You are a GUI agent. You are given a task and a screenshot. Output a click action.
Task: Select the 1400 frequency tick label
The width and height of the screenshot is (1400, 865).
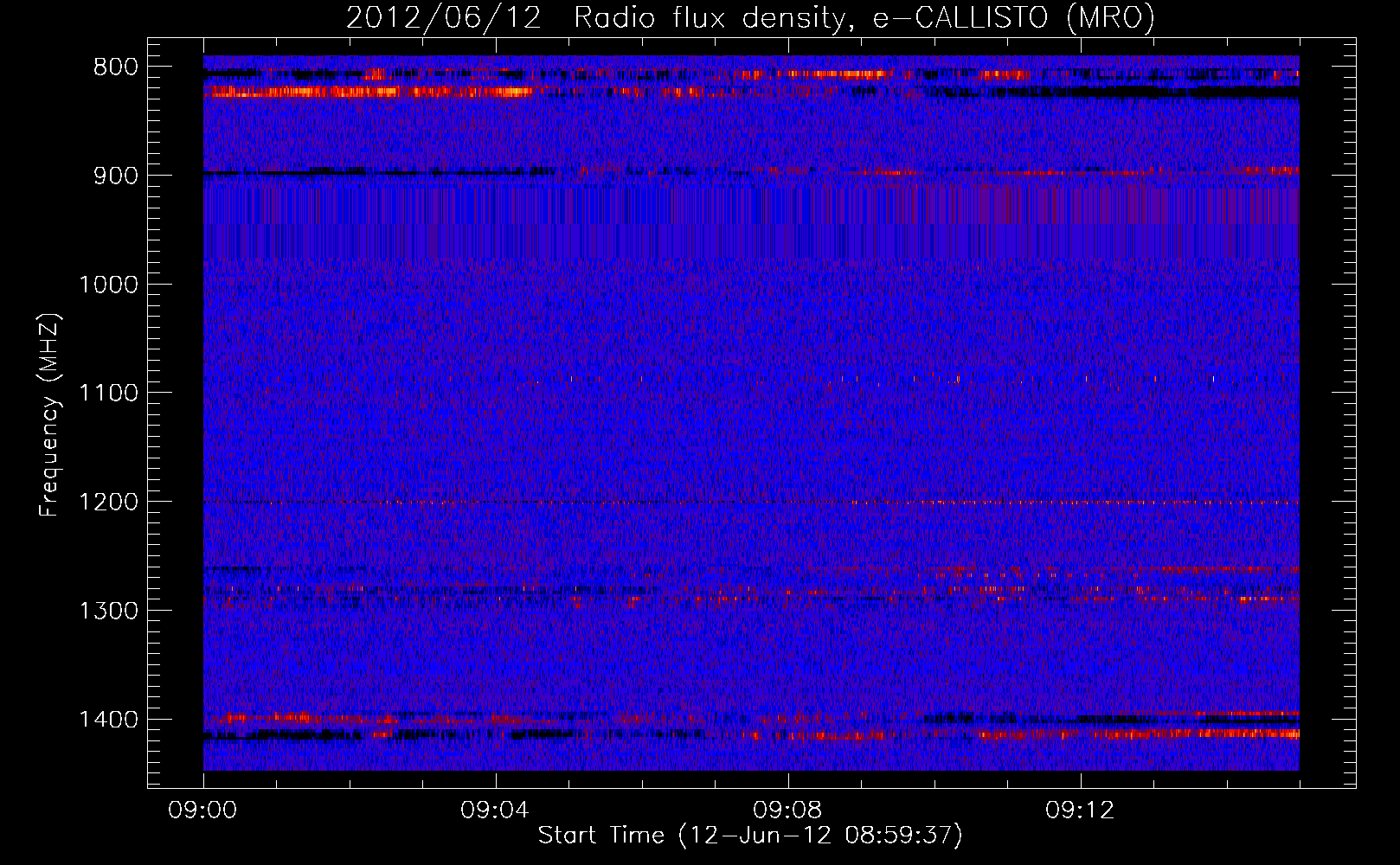click(x=108, y=720)
